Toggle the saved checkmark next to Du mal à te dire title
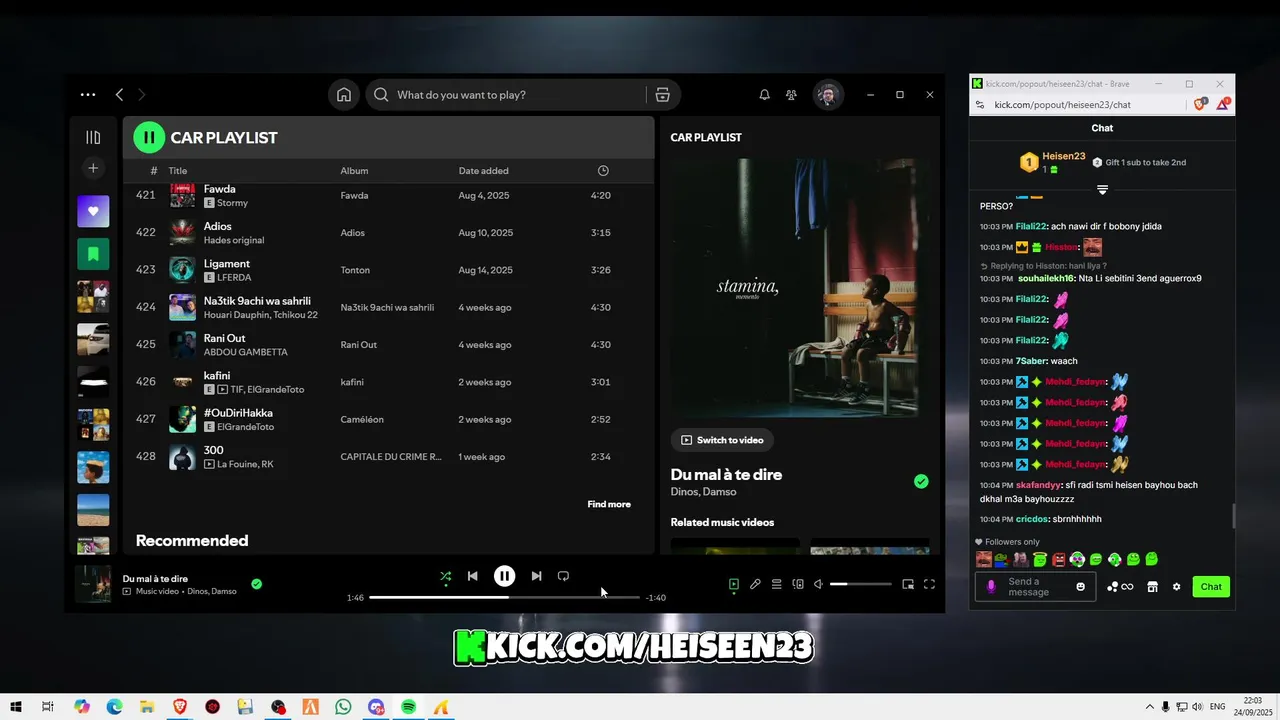 pos(921,482)
